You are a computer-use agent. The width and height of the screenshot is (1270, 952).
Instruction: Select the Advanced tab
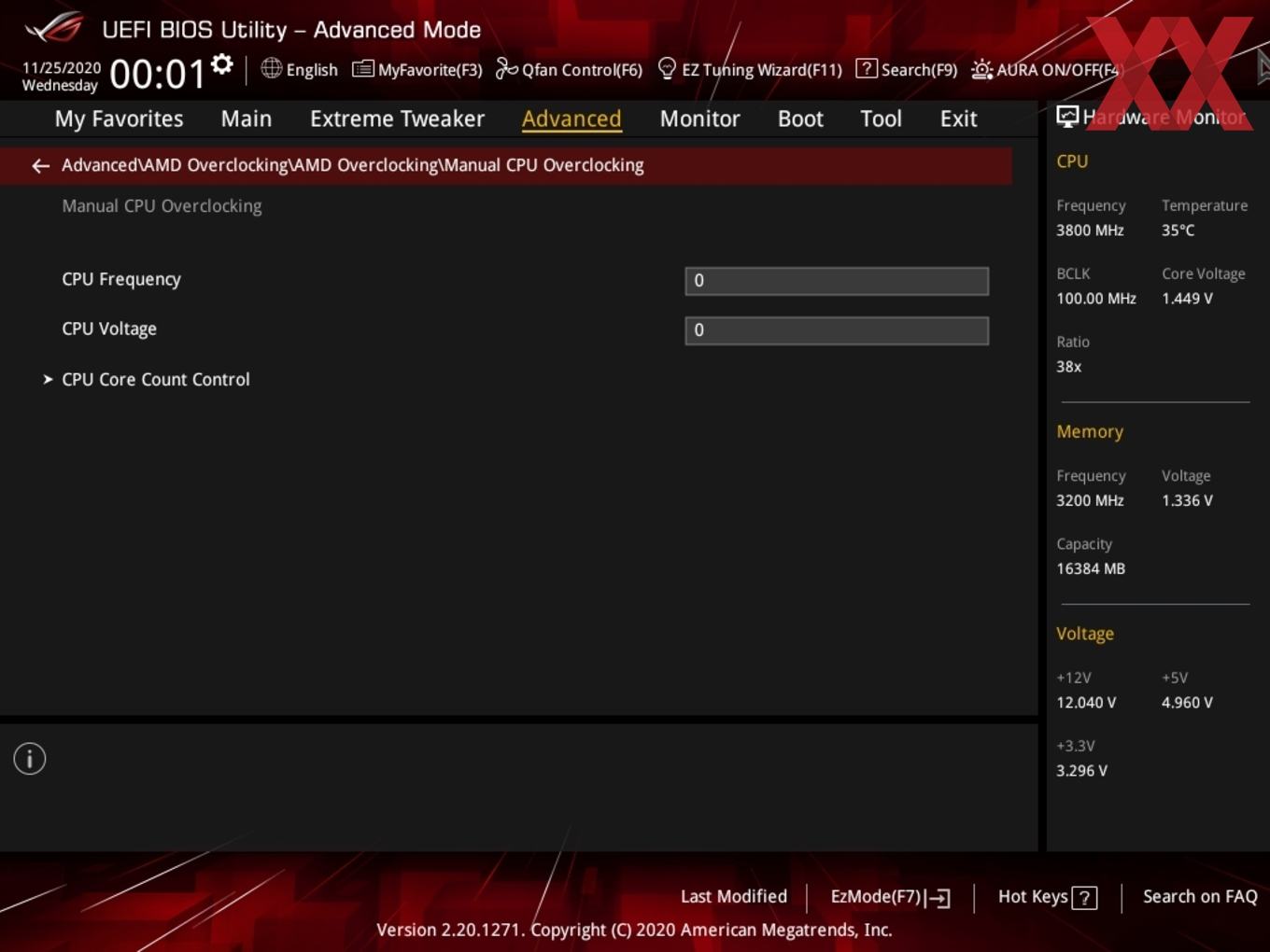[571, 119]
